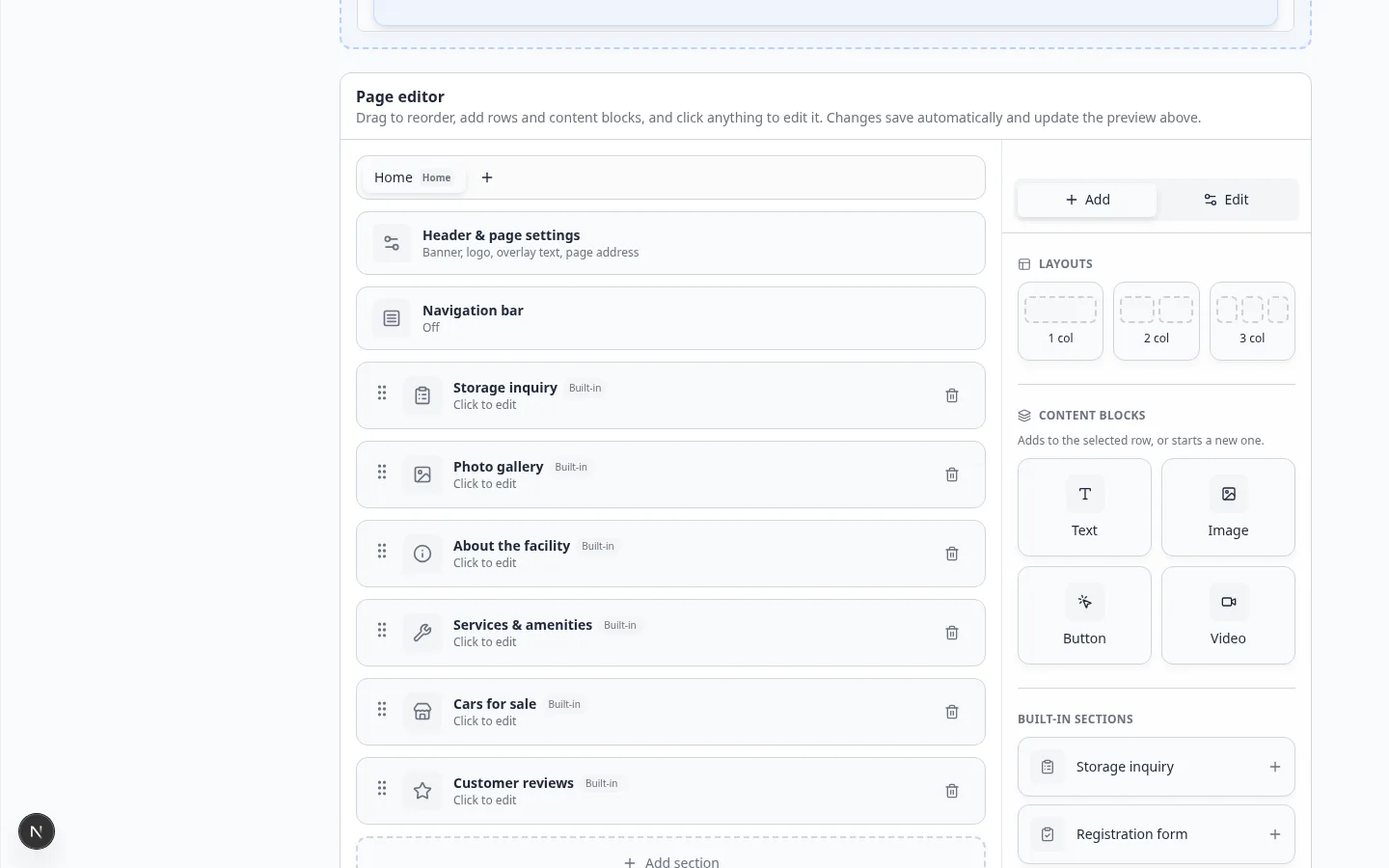Choose the 1 col layout

click(1060, 321)
